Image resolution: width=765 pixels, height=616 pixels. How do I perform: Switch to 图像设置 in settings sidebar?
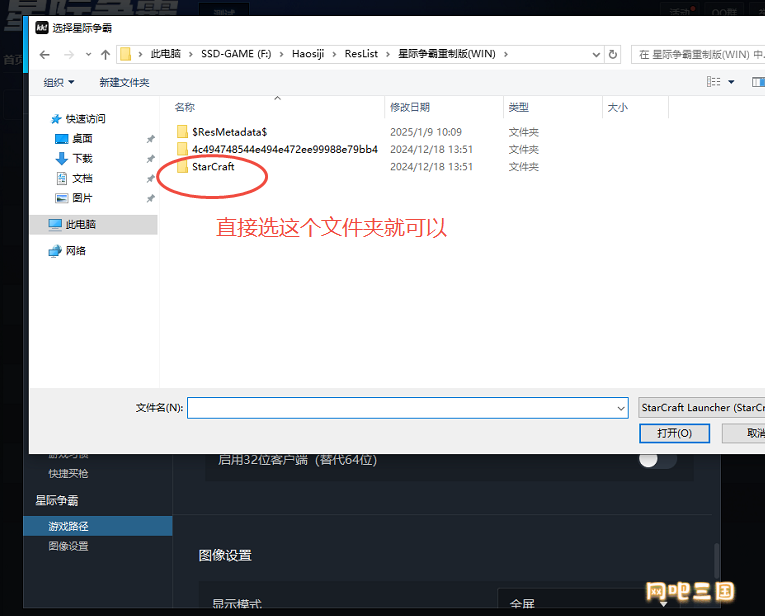[x=68, y=546]
